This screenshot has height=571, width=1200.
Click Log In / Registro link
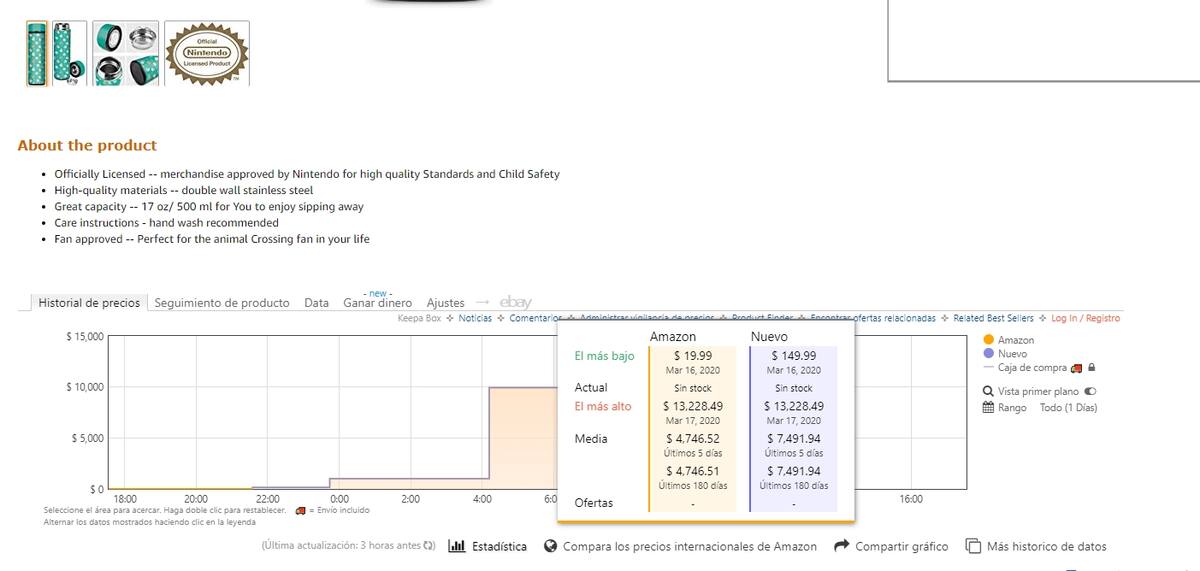1085,318
